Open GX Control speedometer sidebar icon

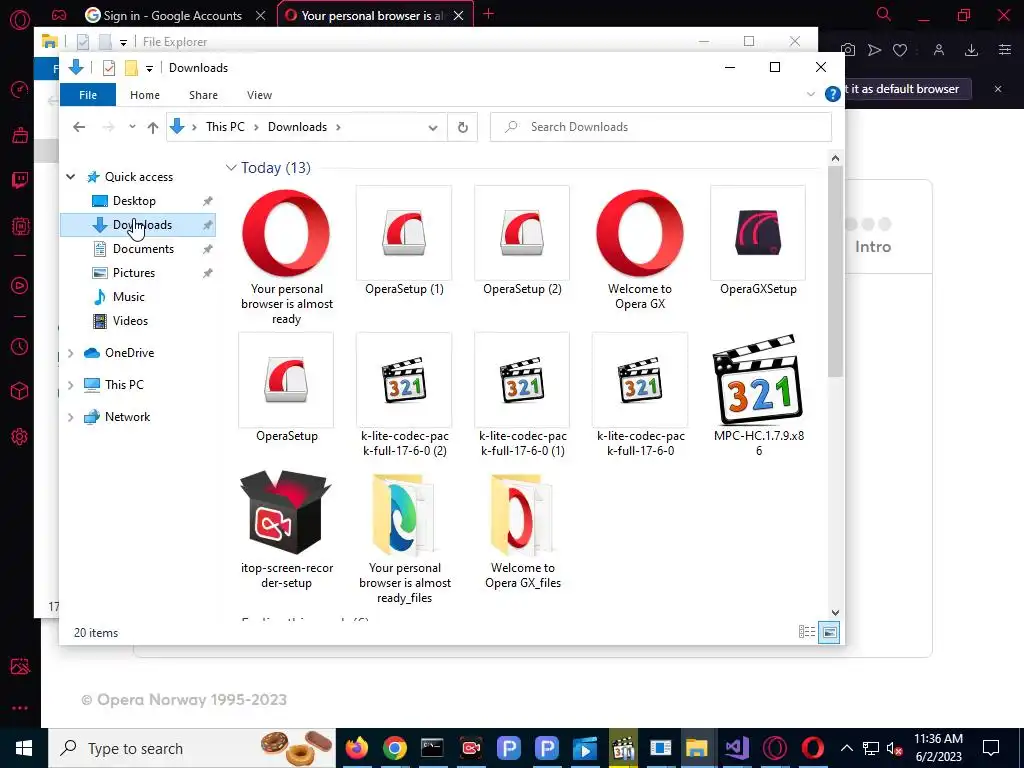click(x=20, y=89)
